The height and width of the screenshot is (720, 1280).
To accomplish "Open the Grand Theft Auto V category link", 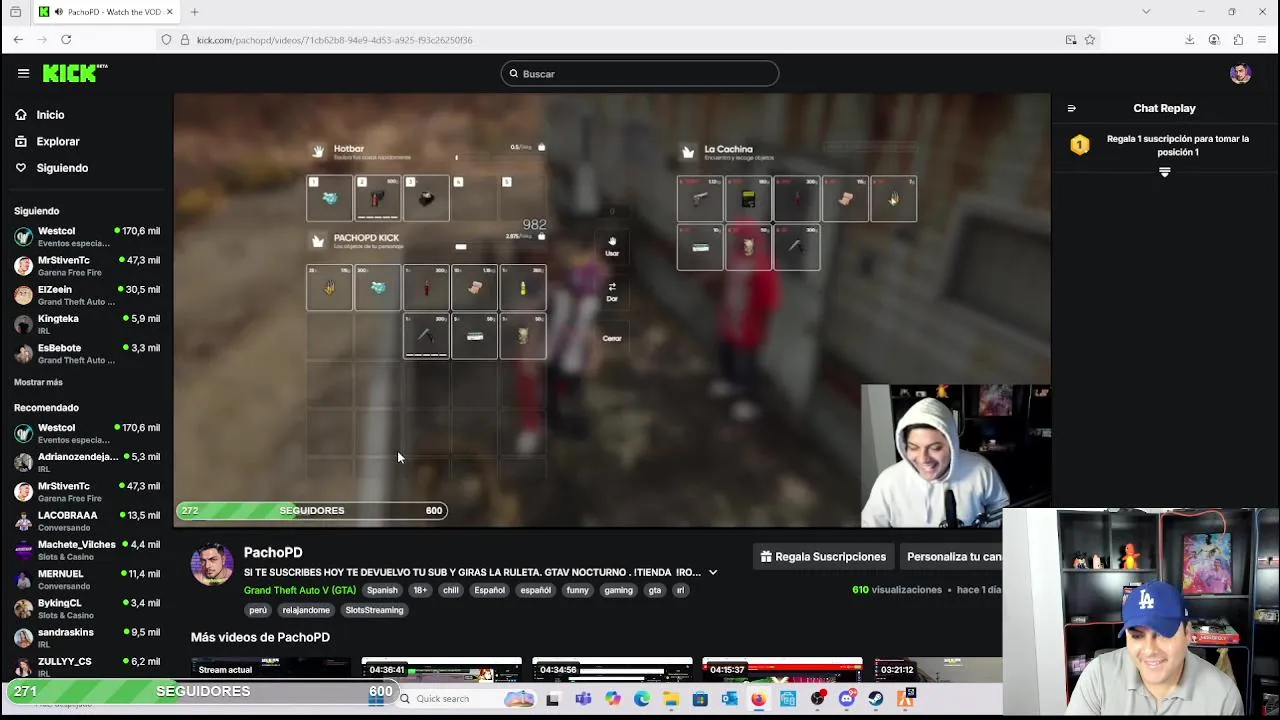I will click(x=300, y=590).
